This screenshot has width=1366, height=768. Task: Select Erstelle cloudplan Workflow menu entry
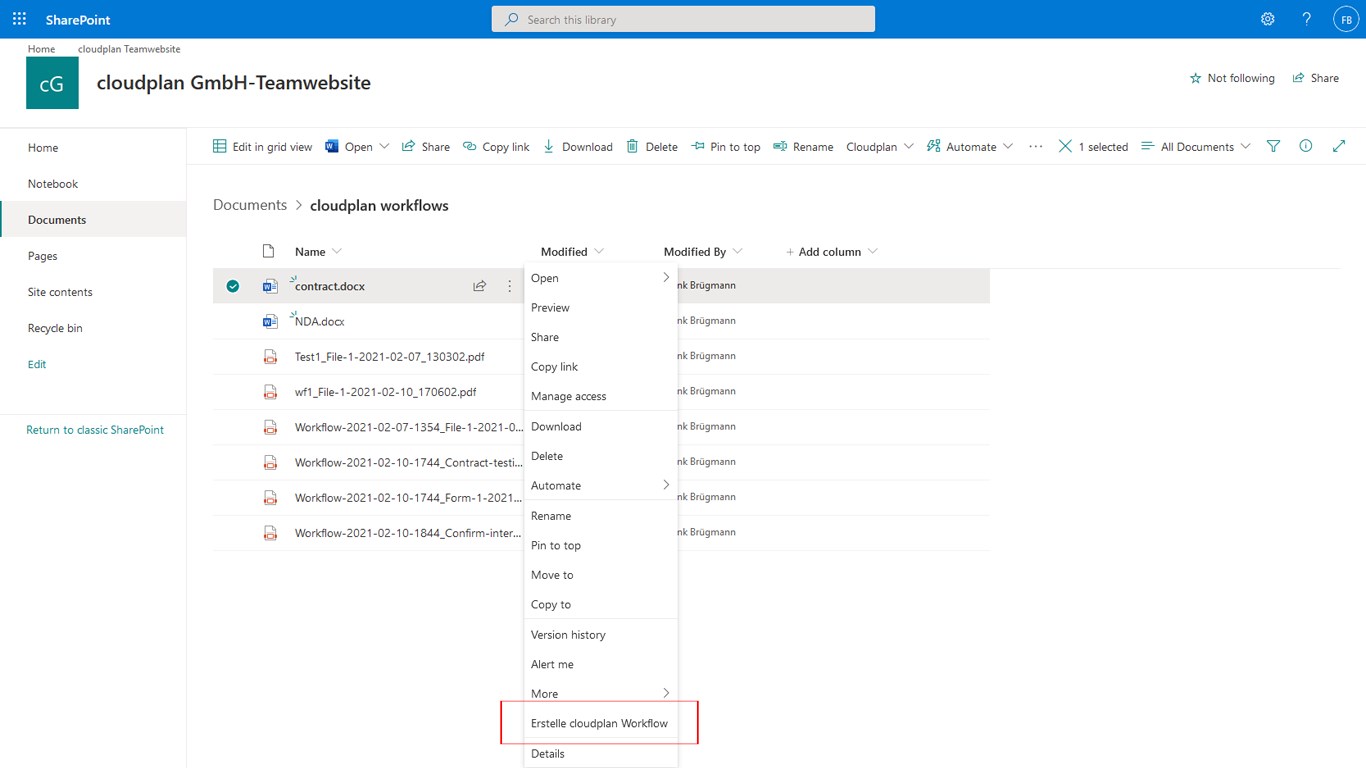(x=601, y=723)
